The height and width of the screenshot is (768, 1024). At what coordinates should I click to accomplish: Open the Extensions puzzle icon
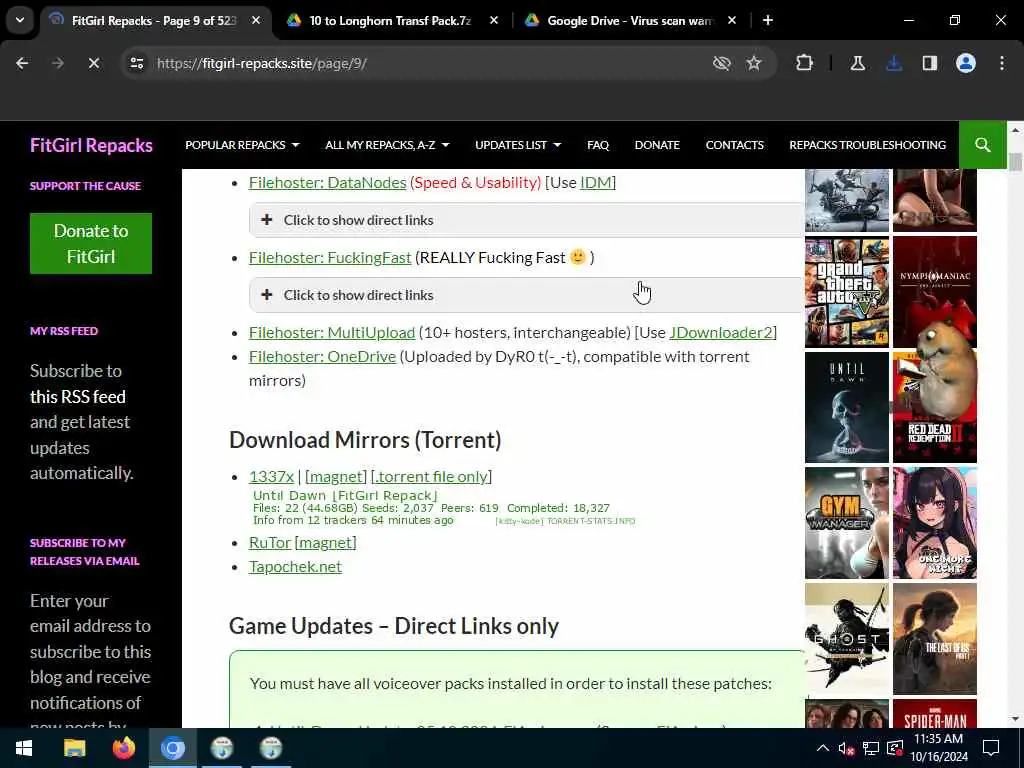click(805, 63)
